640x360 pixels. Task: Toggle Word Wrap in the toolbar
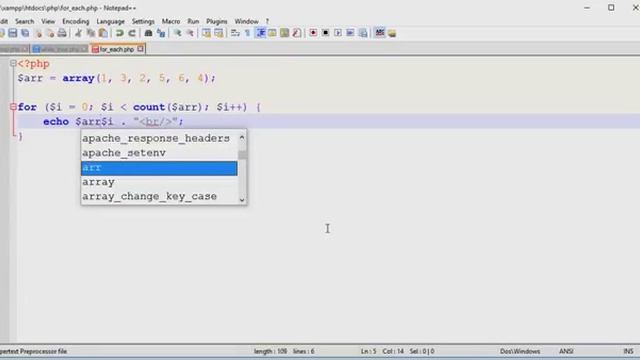[x=235, y=33]
